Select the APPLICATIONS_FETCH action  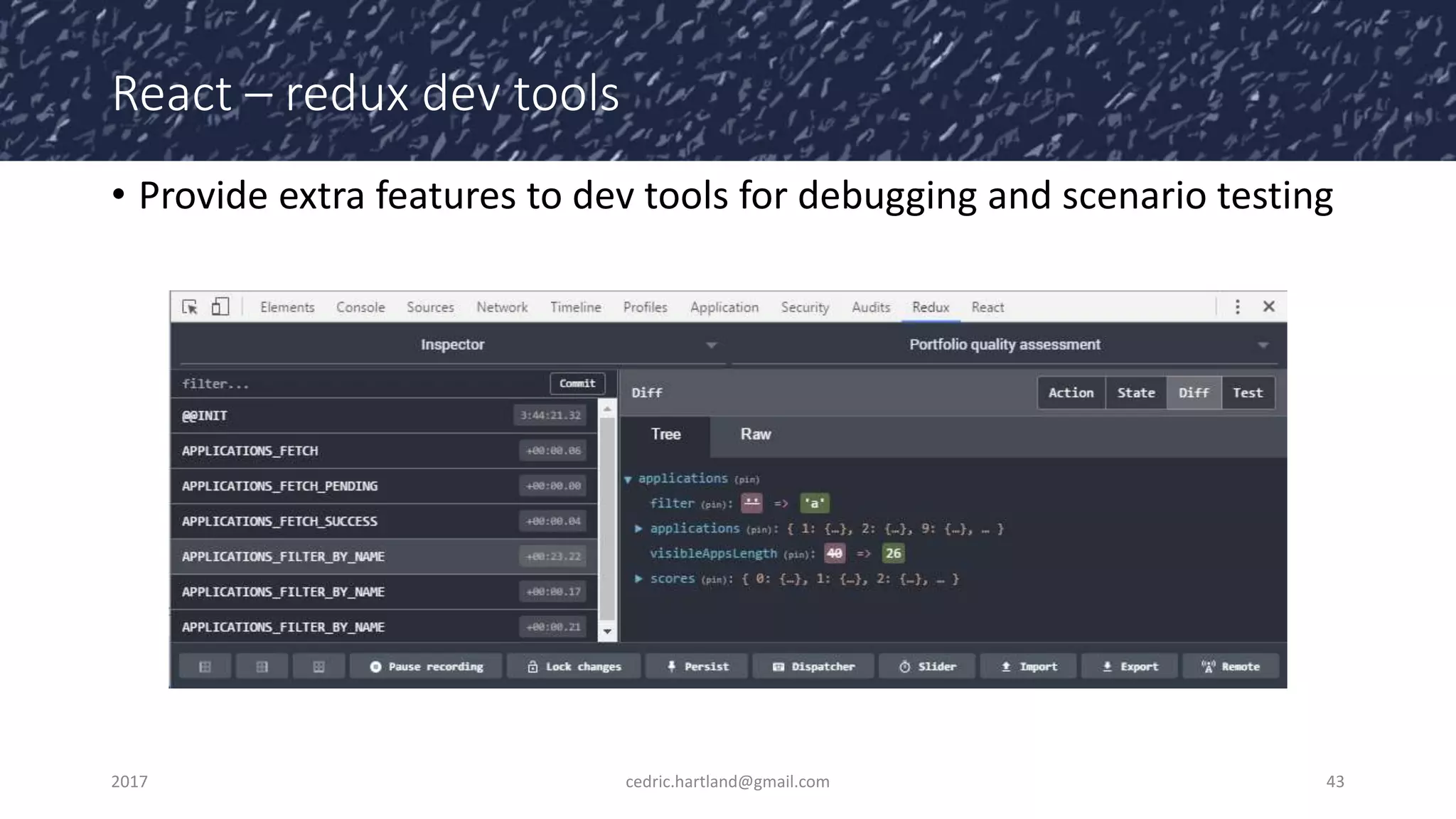click(384, 451)
